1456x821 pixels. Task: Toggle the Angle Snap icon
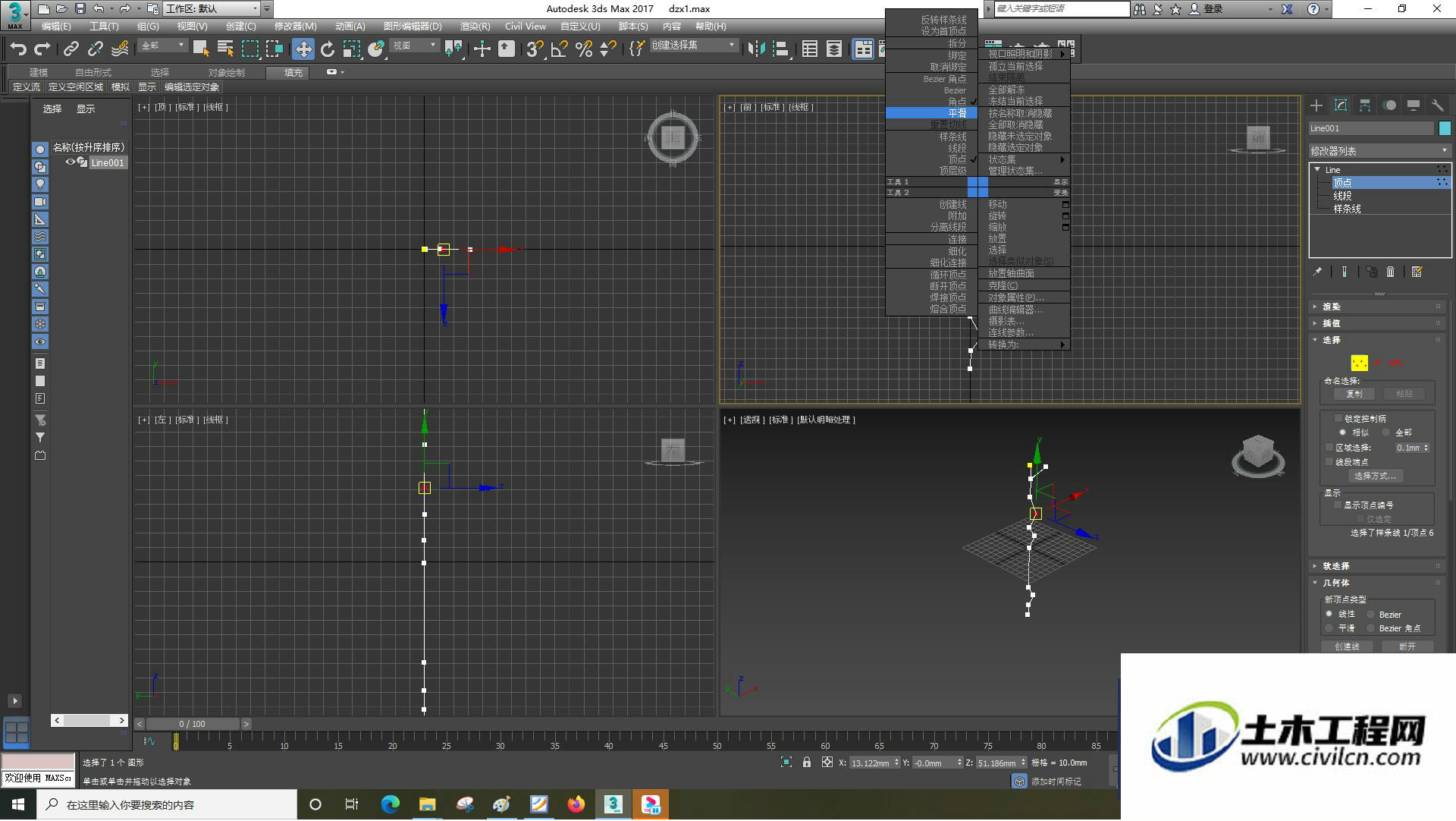click(559, 49)
